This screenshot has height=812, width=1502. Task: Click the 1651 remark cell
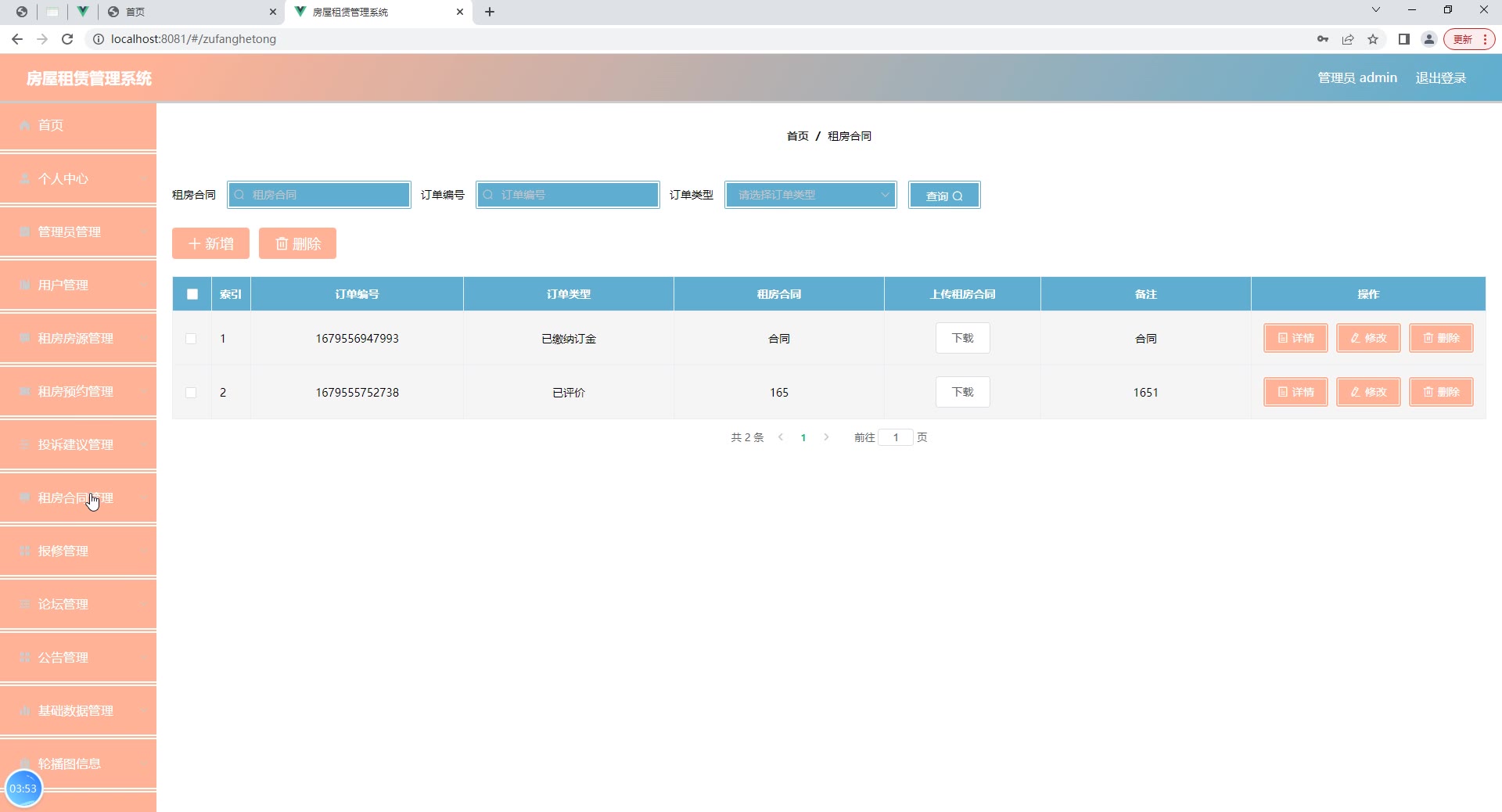(x=1146, y=393)
